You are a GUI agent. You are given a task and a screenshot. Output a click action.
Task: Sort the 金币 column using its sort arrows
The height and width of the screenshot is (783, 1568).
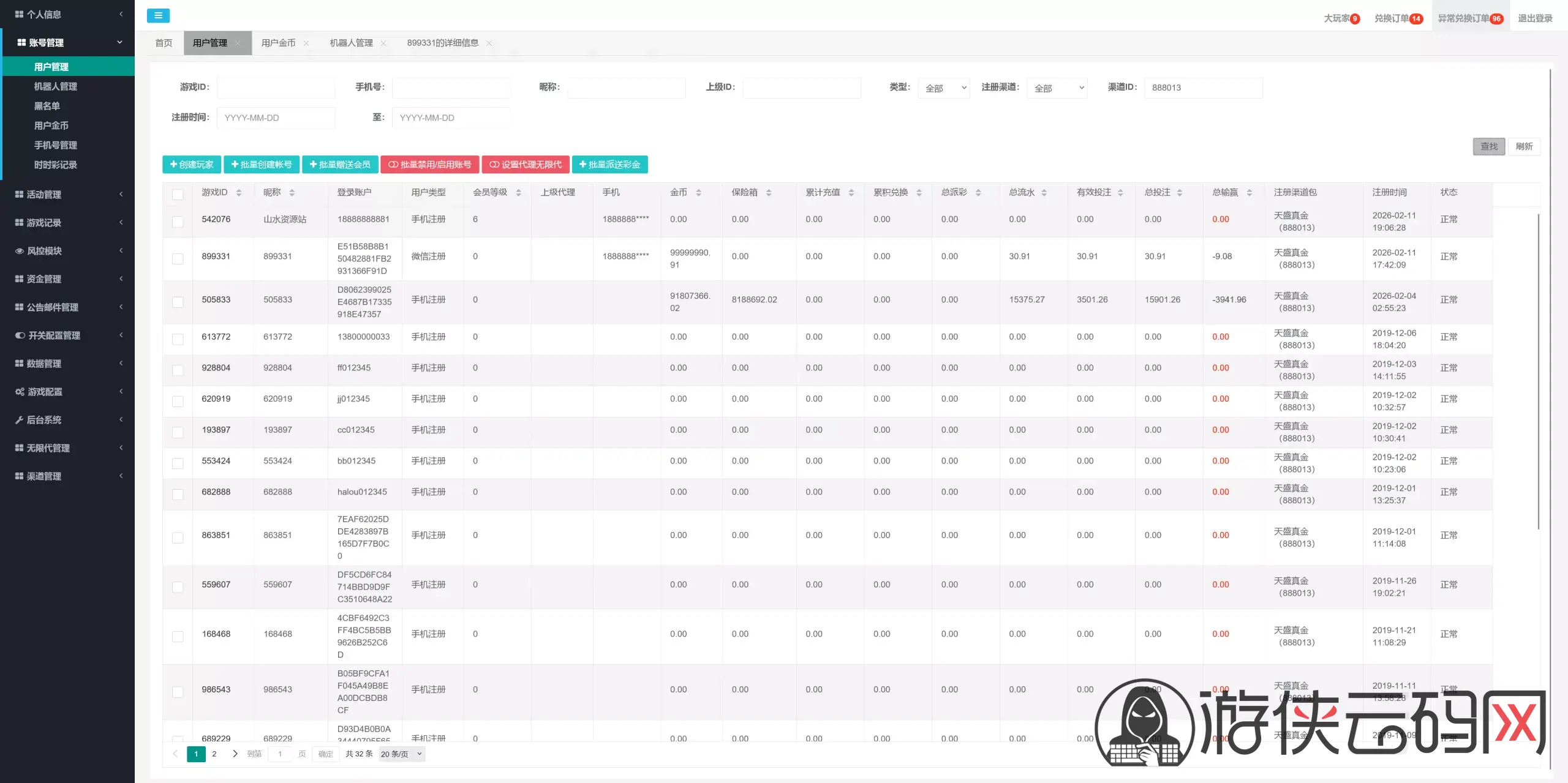698,193
